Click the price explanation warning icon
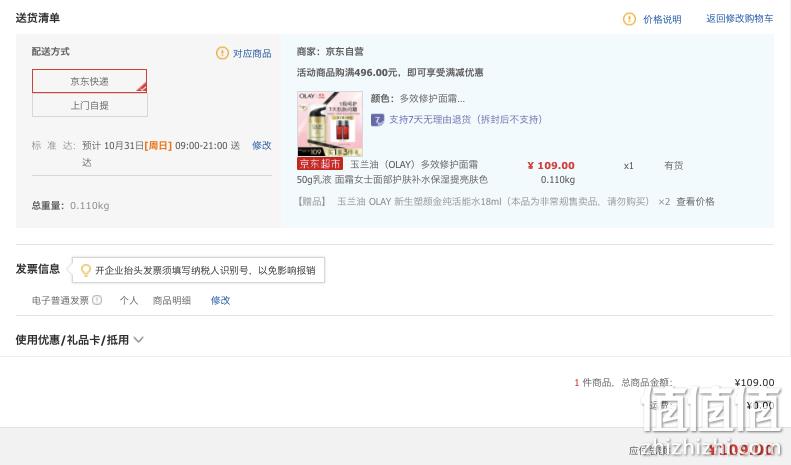 point(629,19)
